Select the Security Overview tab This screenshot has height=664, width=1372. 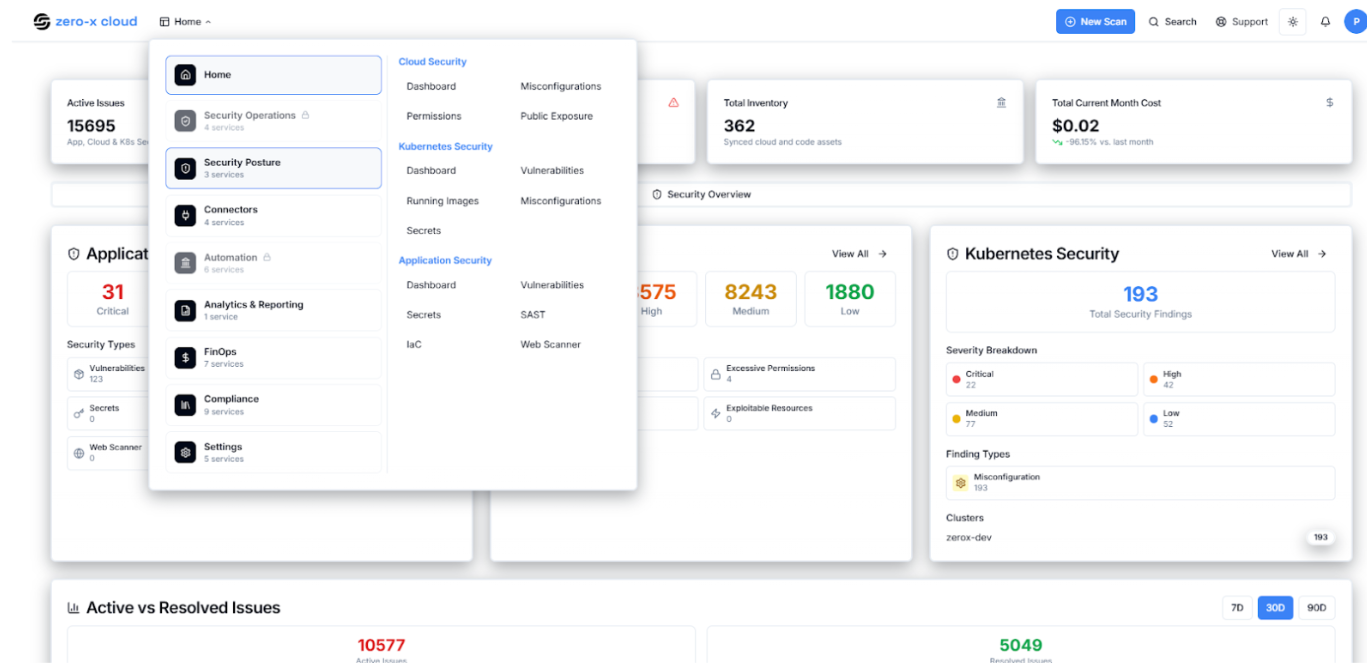point(701,194)
